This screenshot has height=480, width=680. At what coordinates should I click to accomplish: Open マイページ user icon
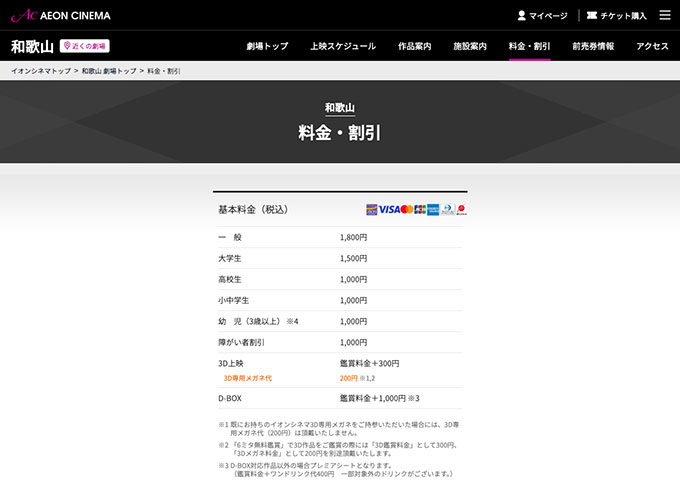[x=522, y=16]
